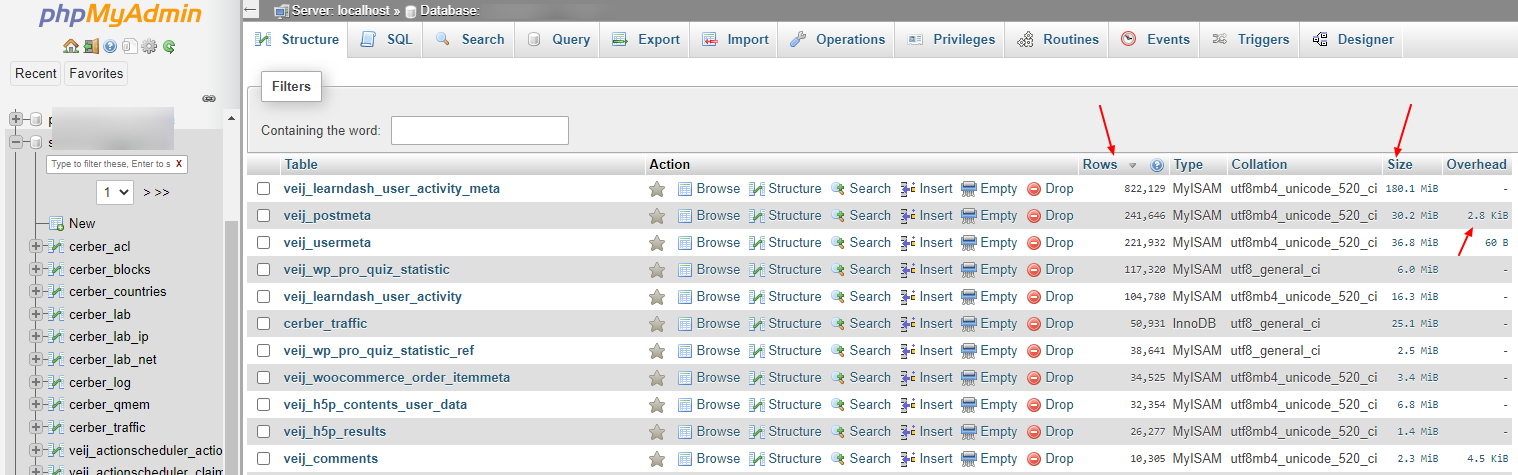Reload navigation panel green arrow icon
This screenshot has width=1518, height=475.
point(169,46)
